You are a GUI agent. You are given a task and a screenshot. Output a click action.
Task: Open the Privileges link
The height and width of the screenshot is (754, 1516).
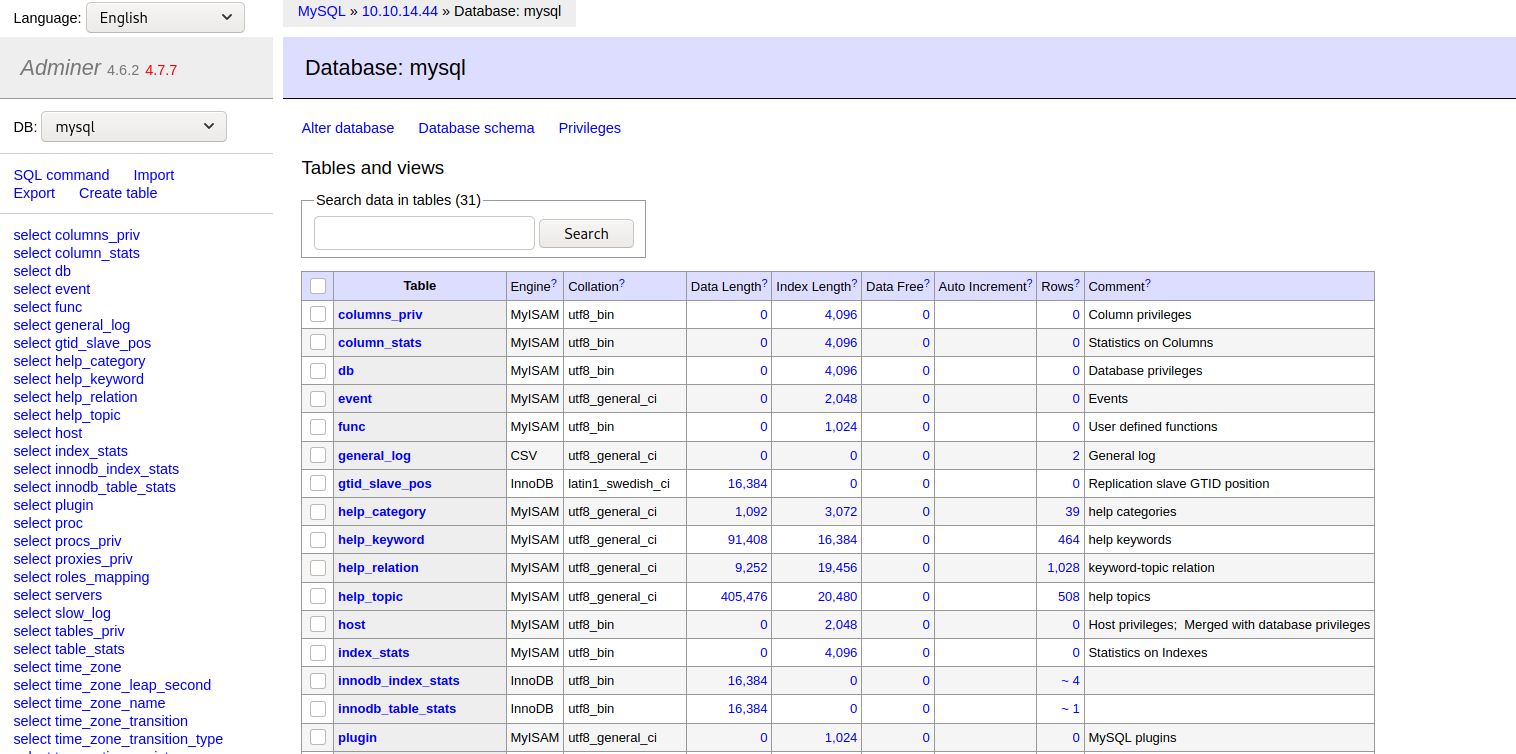tap(590, 128)
